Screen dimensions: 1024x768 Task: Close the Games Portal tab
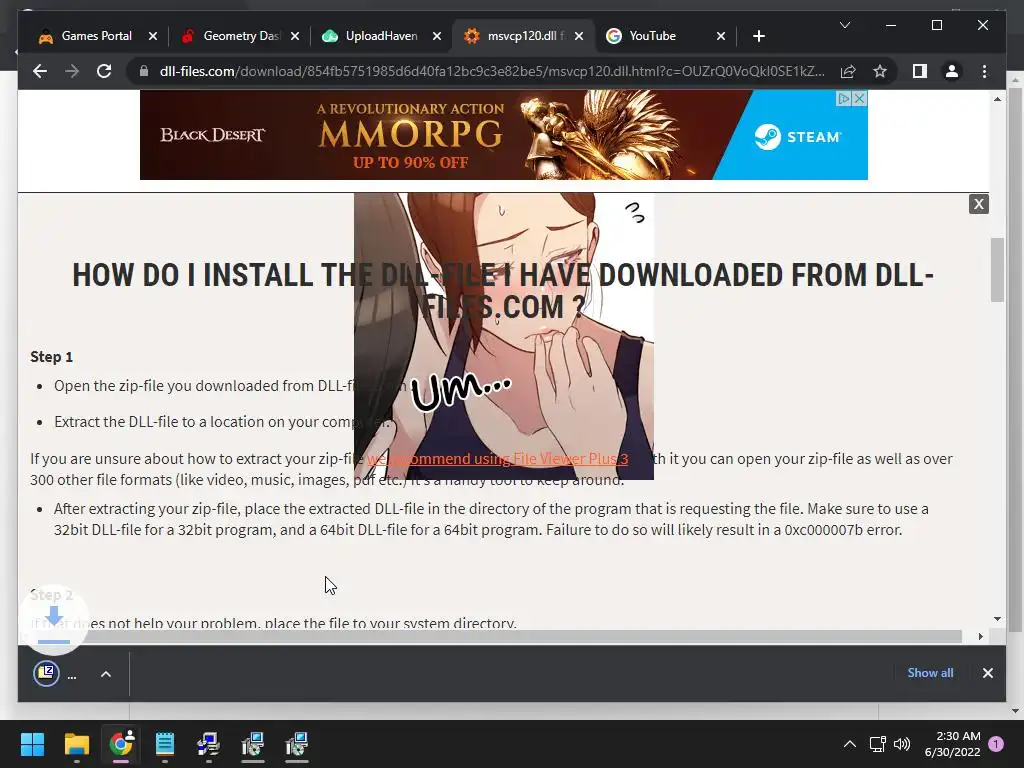coord(153,36)
